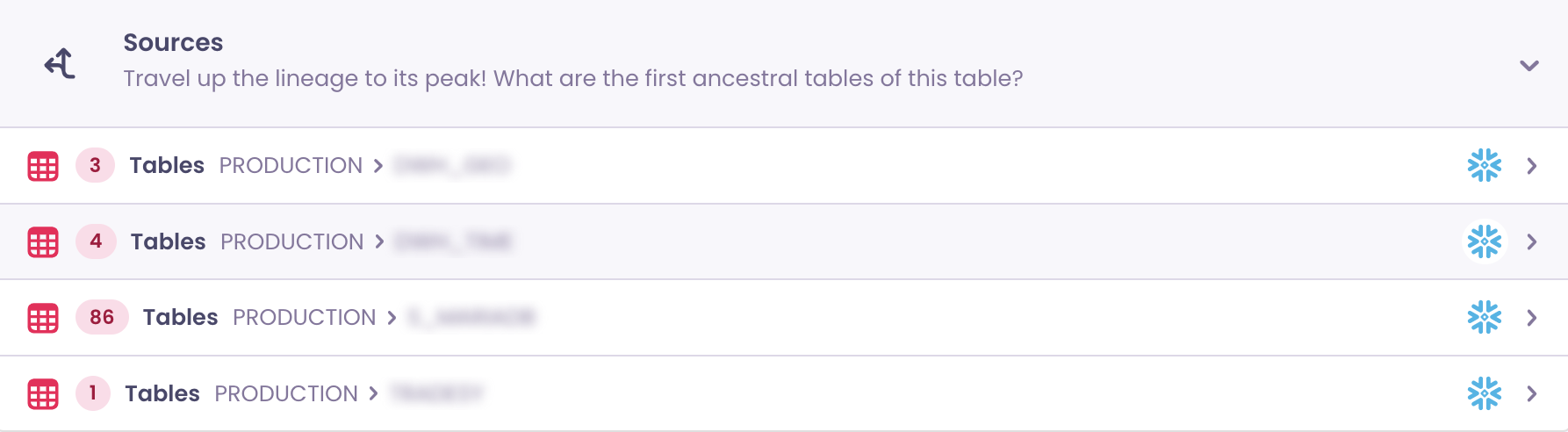Expand the 1 Tables row with the right chevron
This screenshot has width=1568, height=432.
click(x=1531, y=393)
